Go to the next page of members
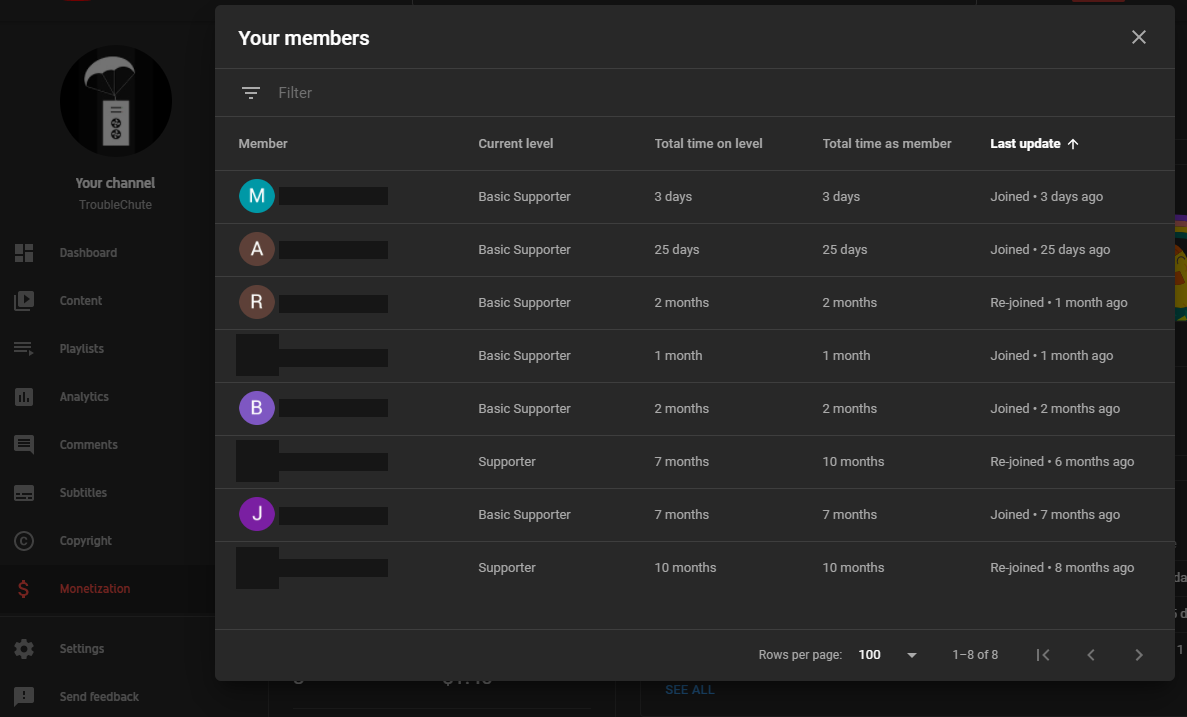Viewport: 1187px width, 717px height. coord(1139,655)
